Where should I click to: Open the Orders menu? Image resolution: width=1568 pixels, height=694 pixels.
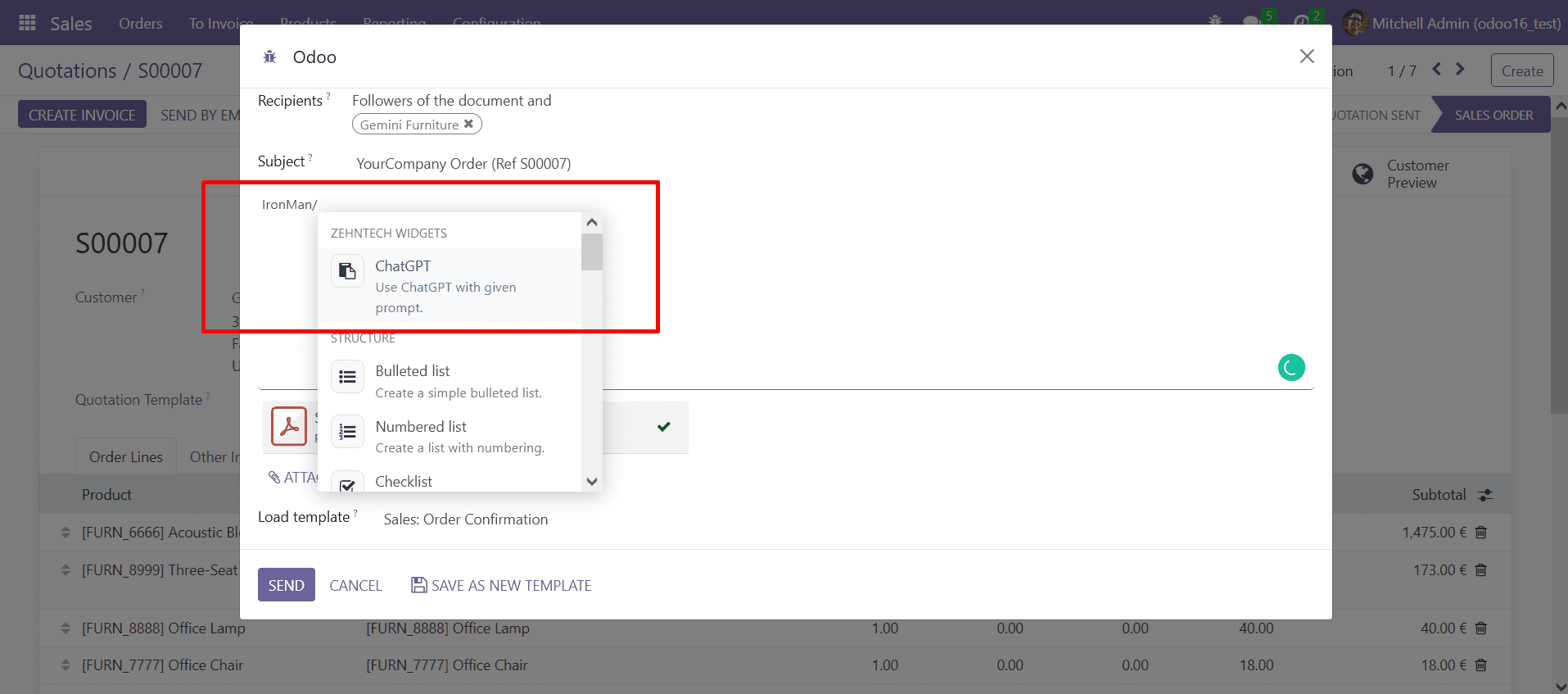pos(140,23)
